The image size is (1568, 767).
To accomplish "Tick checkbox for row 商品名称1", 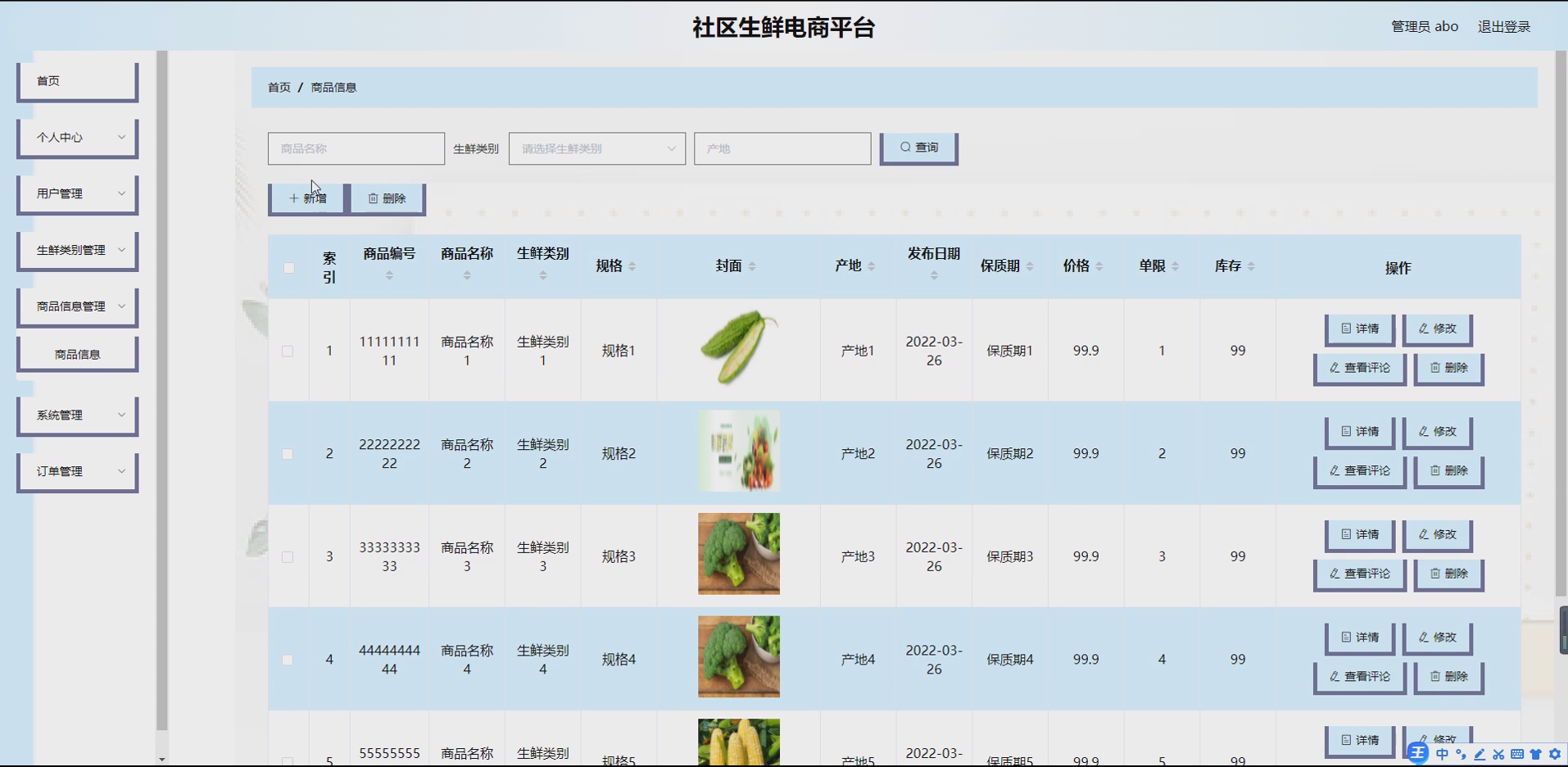I will [x=288, y=351].
